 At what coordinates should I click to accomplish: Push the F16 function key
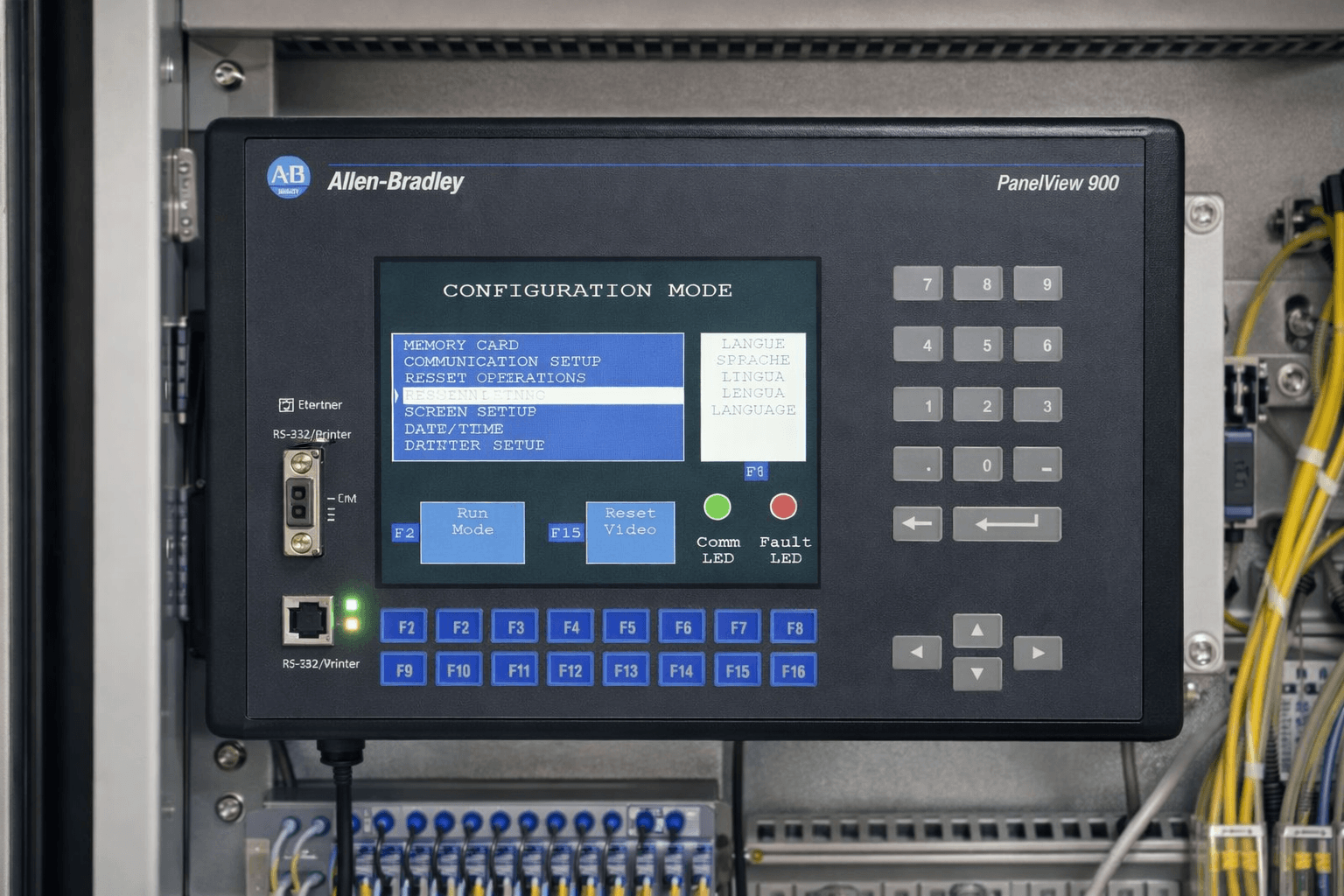click(794, 670)
